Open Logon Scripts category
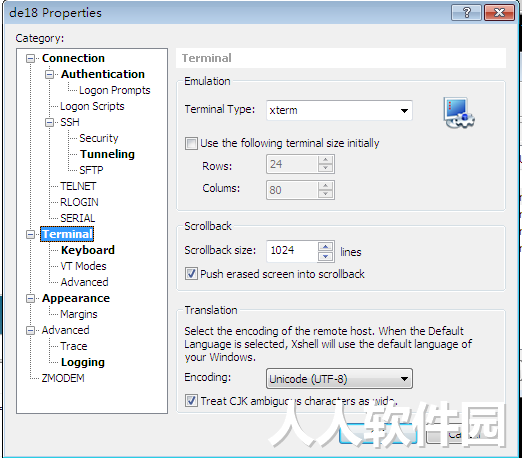The image size is (522, 458). pos(92,106)
